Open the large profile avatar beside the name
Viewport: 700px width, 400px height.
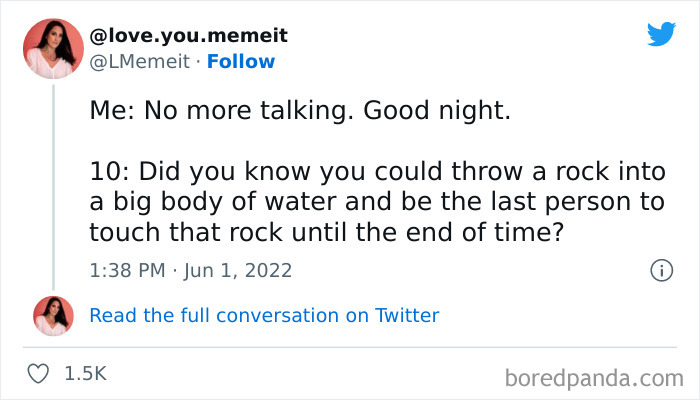point(54,47)
